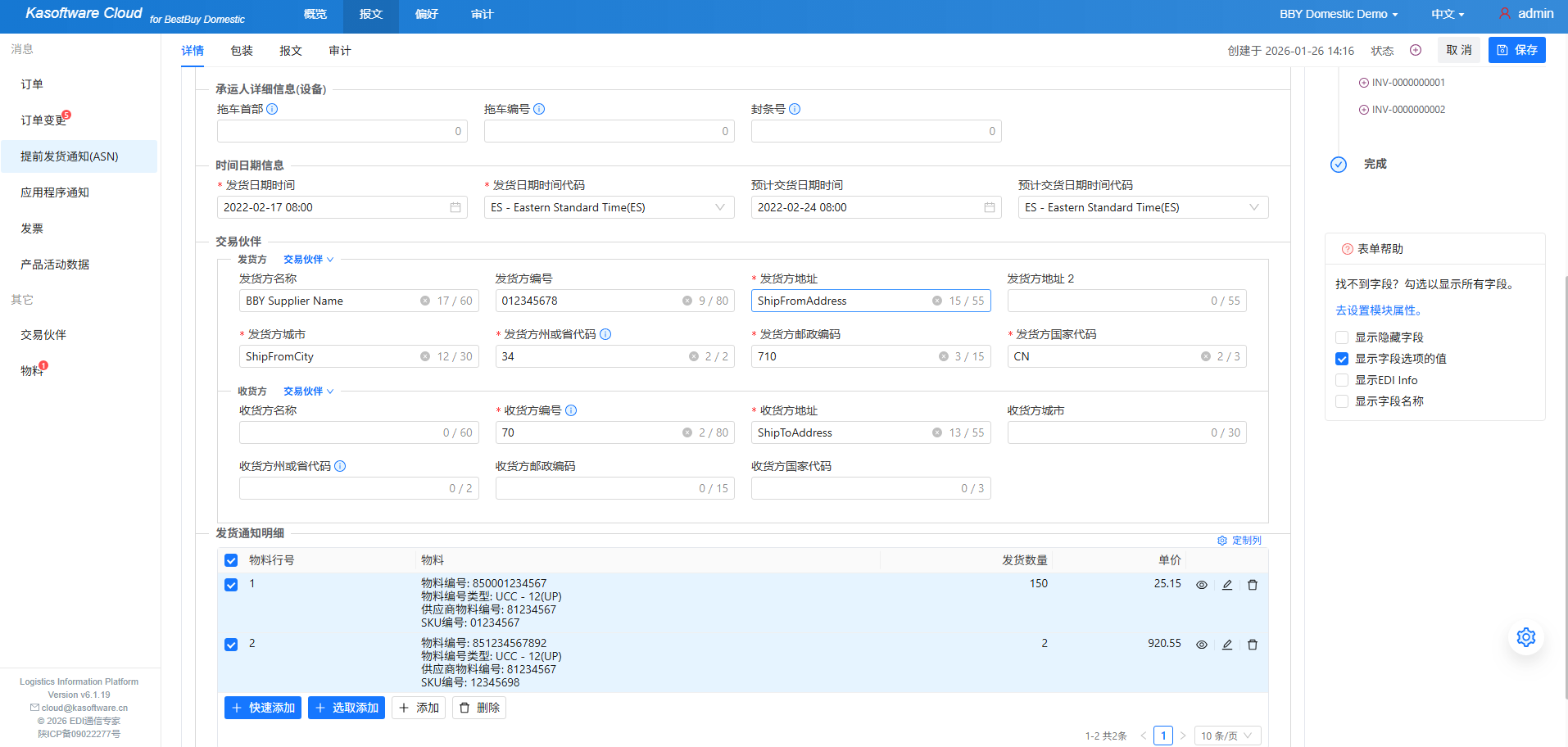Click info icon next to 拖车首部
Viewport: 1568px width, 747px height.
click(x=273, y=109)
